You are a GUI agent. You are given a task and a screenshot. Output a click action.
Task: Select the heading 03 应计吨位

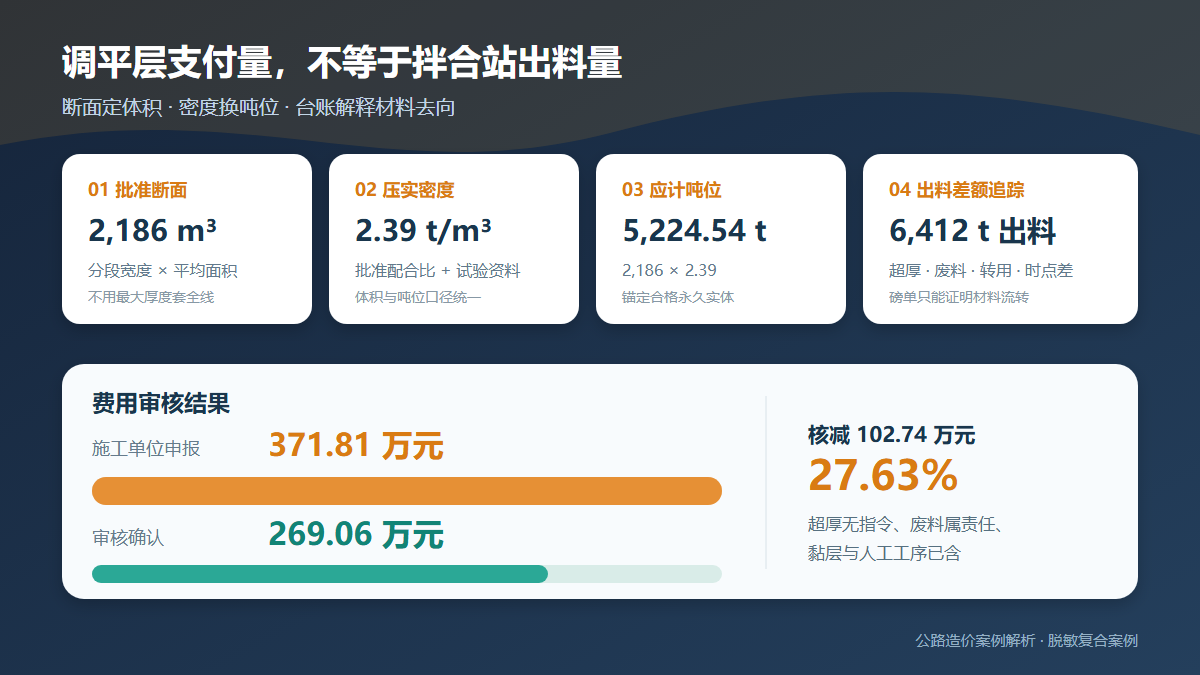tap(672, 190)
